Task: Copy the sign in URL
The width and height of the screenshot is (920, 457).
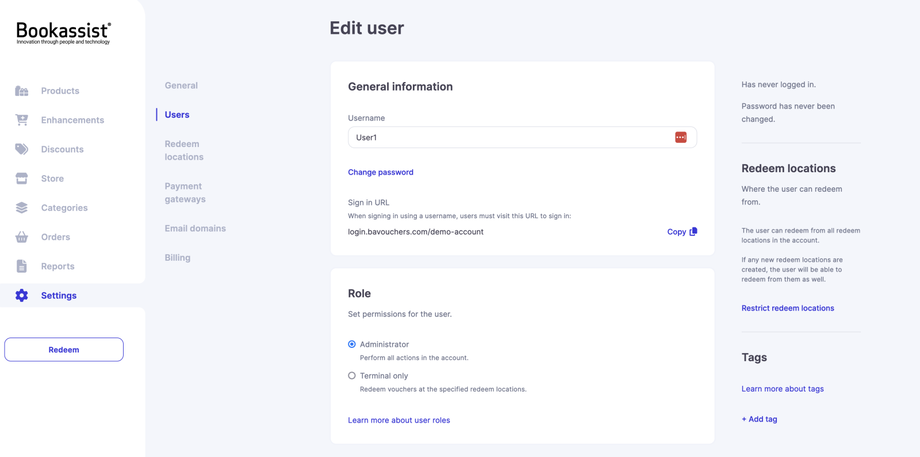Action: (682, 232)
